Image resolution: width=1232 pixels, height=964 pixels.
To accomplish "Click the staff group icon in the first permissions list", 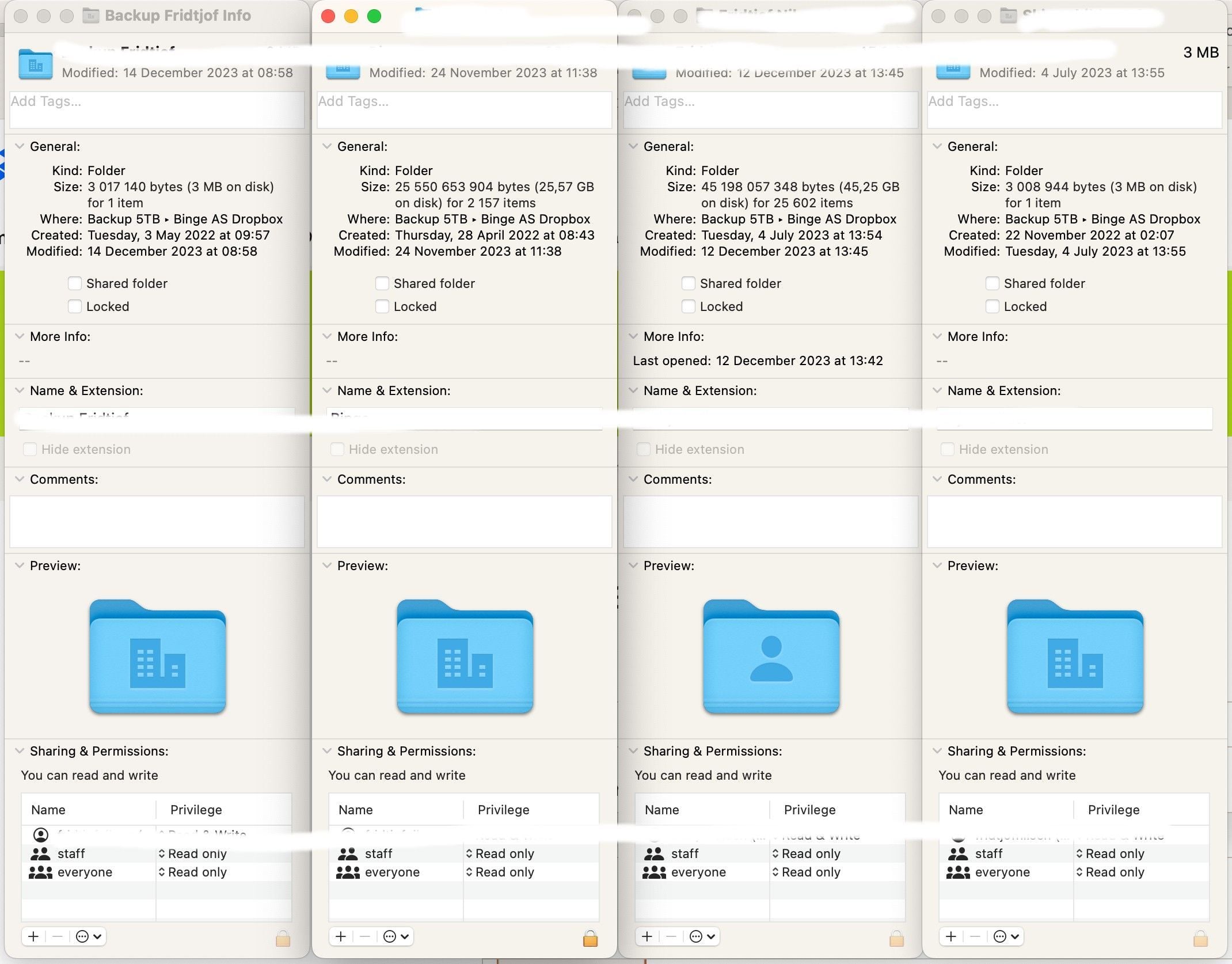I will (40, 853).
